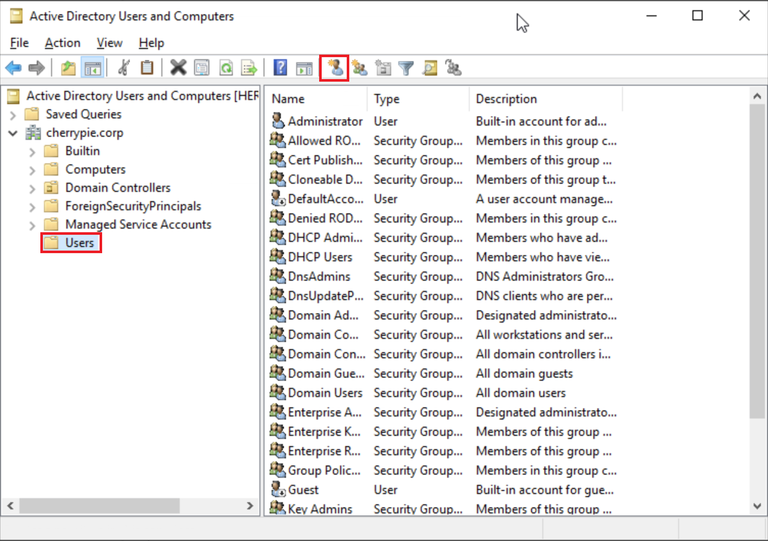768x541 pixels.
Task: Click the Back arrow in the toolbar
Action: tap(13, 68)
